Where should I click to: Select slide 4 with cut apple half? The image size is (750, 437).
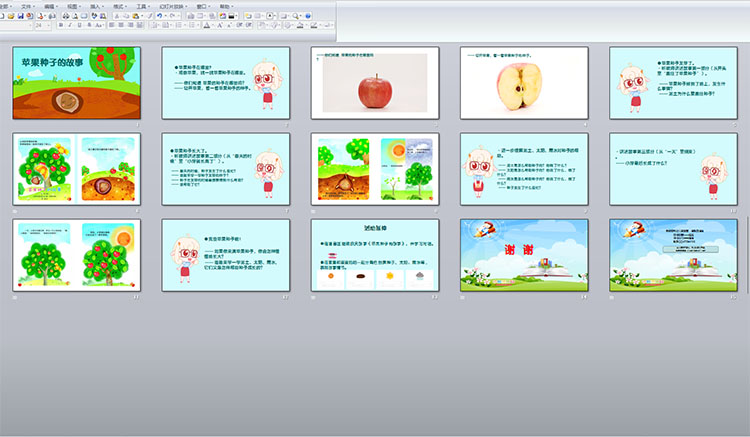click(x=524, y=83)
